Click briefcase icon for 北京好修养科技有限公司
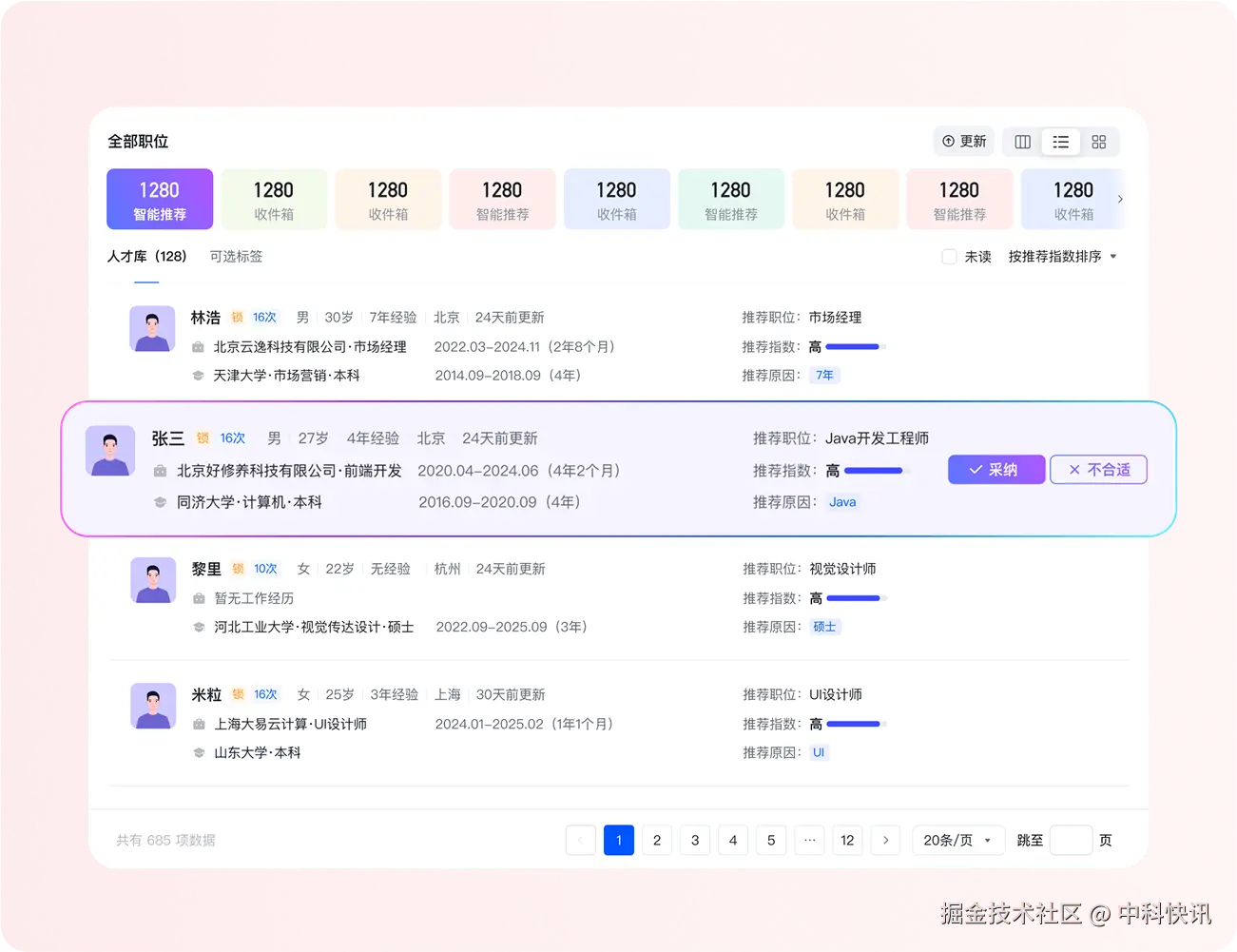1237x952 pixels. pos(160,471)
